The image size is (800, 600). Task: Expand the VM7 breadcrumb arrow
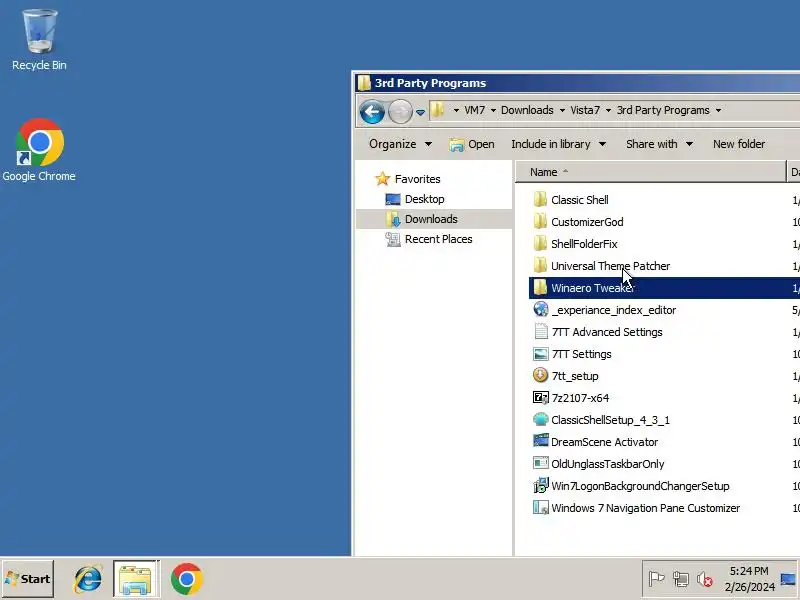[x=493, y=110]
